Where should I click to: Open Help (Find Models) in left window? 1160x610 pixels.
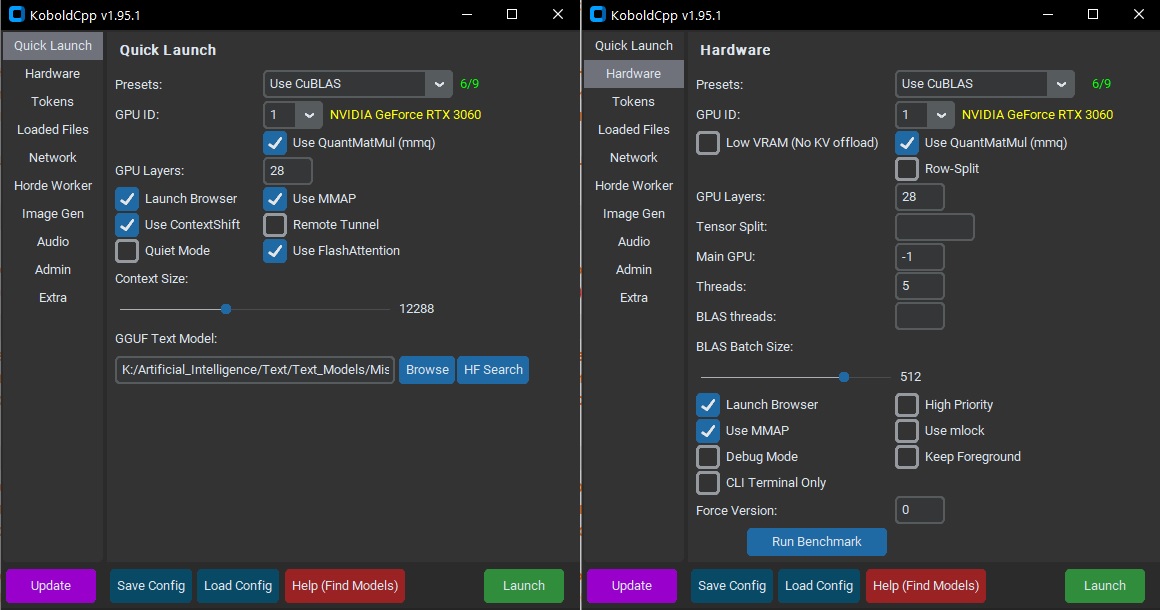pyautogui.click(x=345, y=586)
